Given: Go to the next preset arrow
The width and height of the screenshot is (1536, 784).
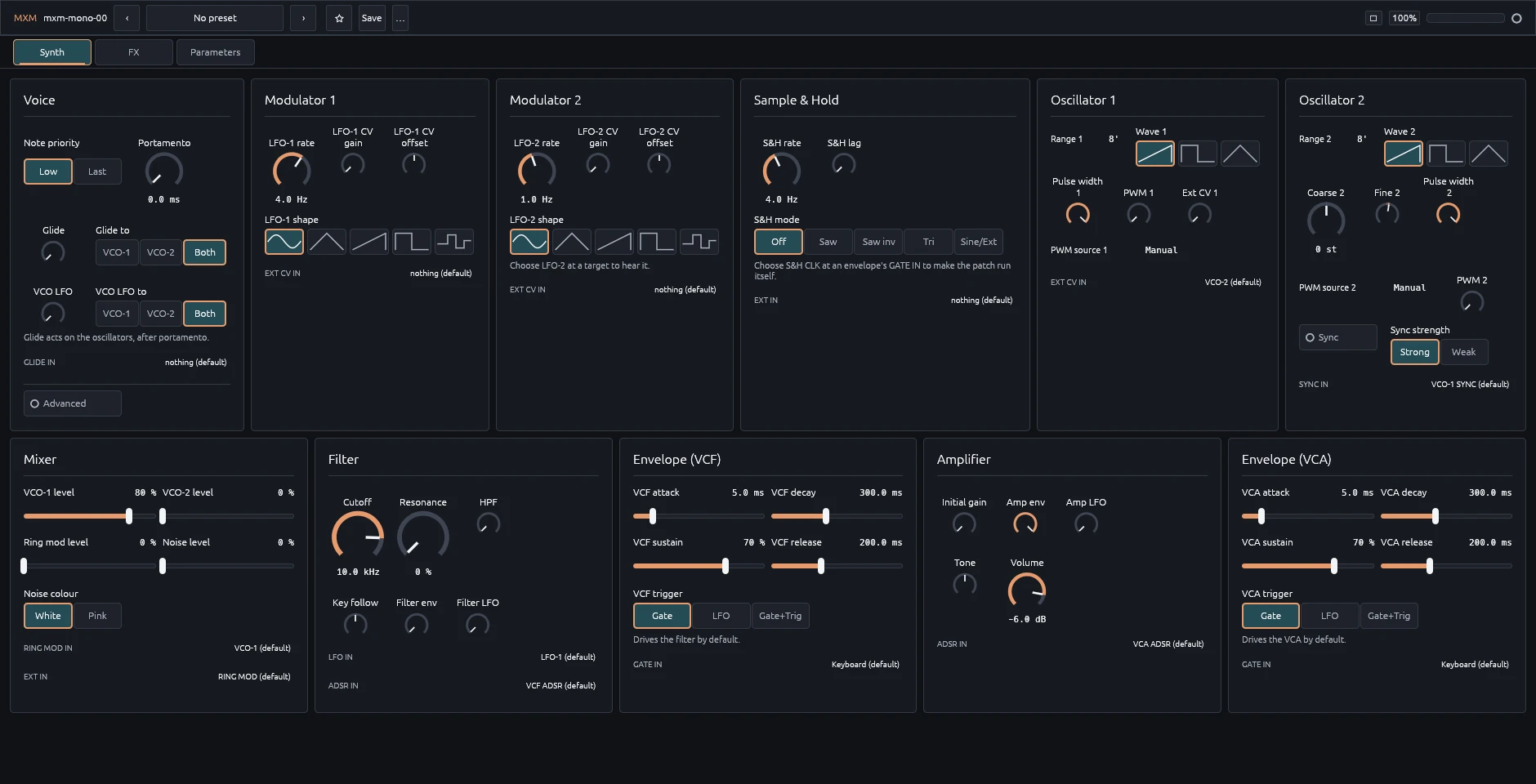Looking at the screenshot, I should point(303,18).
